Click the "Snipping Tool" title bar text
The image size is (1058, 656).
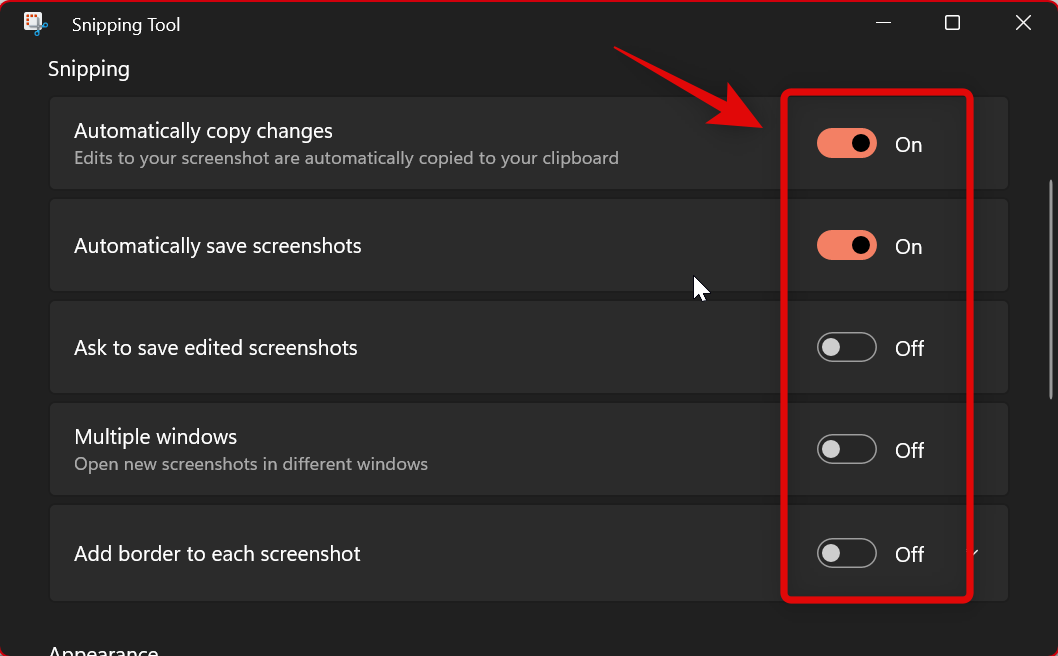pyautogui.click(x=126, y=25)
